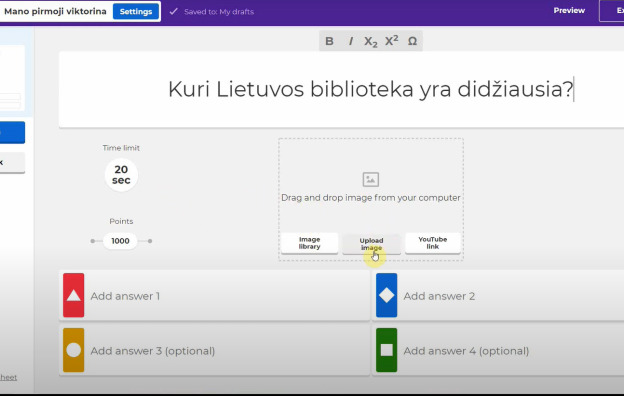Image resolution: width=624 pixels, height=396 pixels.
Task: Click the image placeholder icon in the drop zone
Action: 370,179
